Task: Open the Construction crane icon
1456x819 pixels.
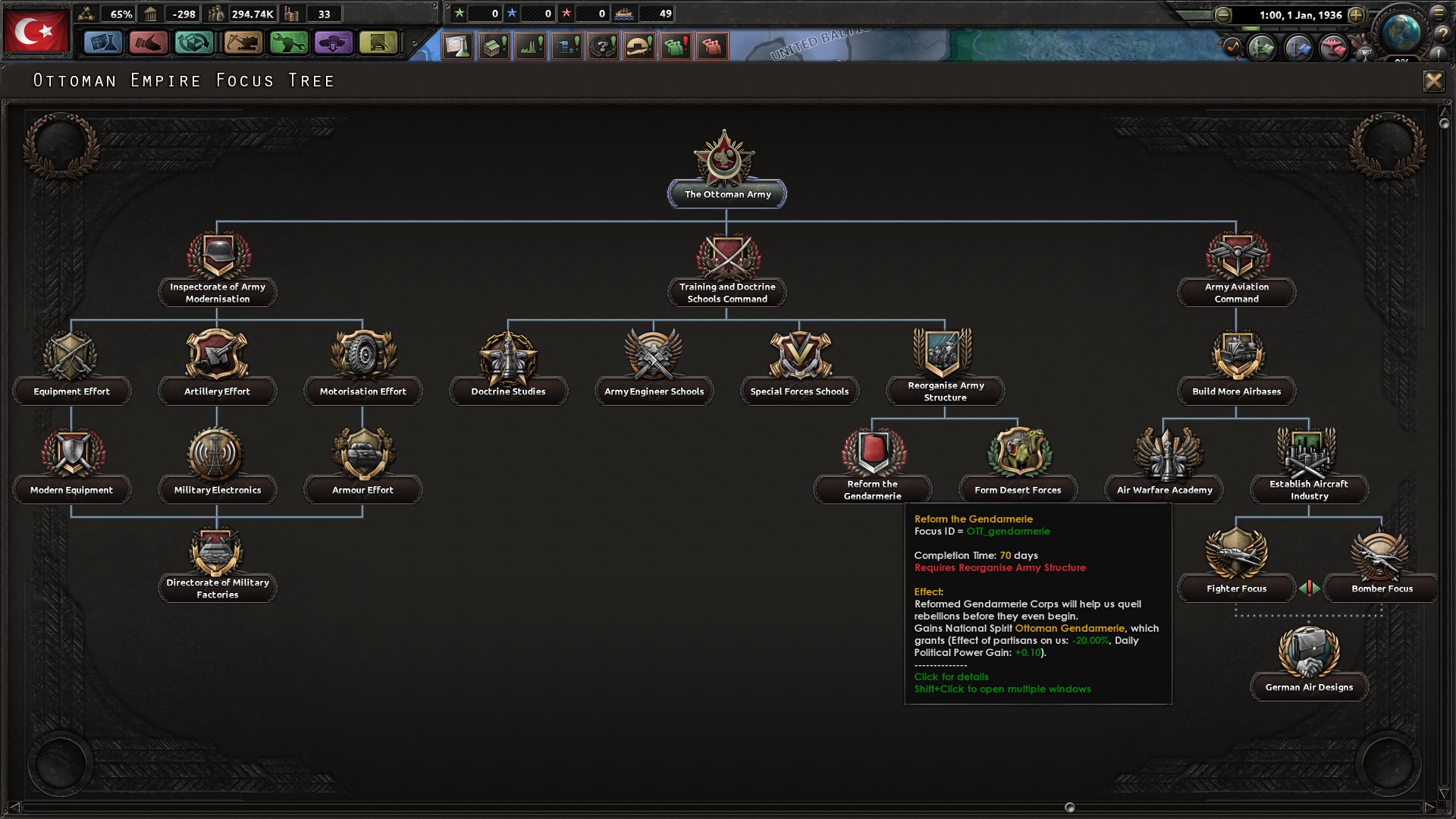Action: (243, 43)
